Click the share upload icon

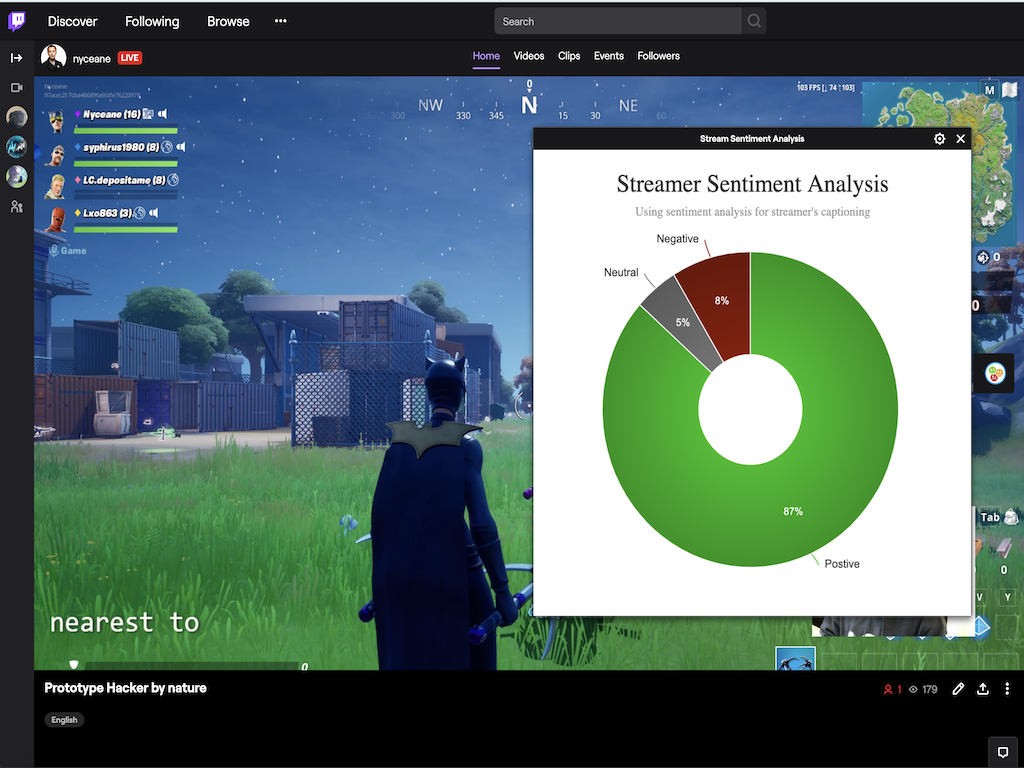coord(982,689)
